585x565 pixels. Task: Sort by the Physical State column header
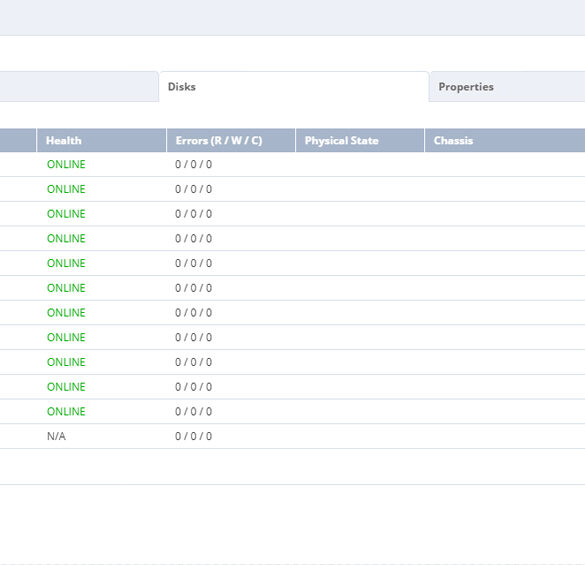click(360, 140)
